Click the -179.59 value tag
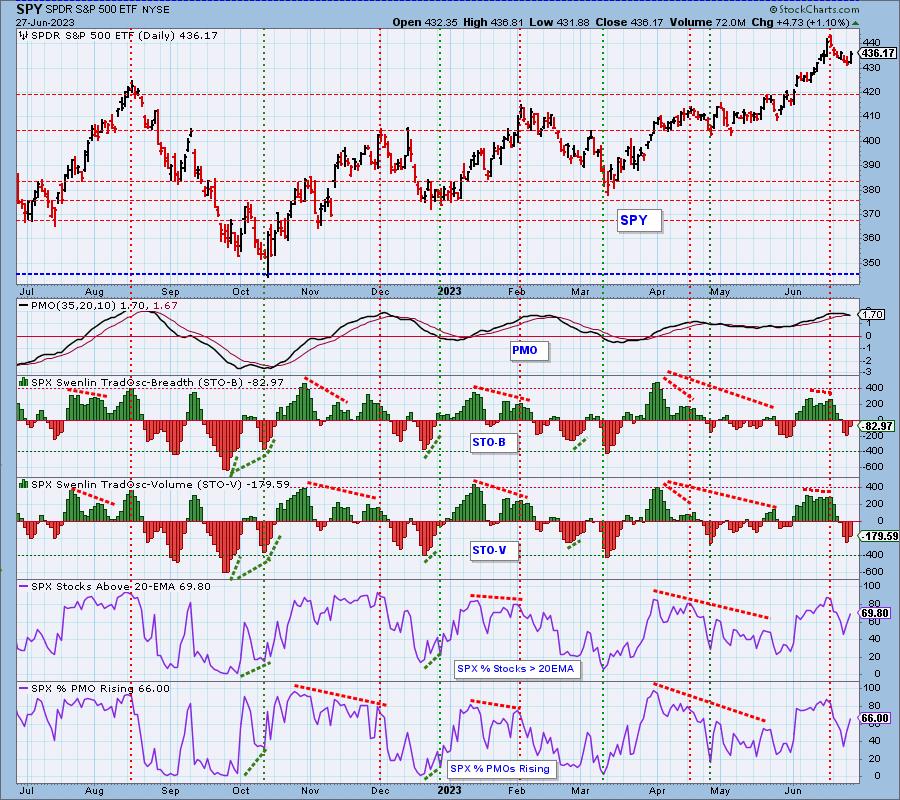Viewport: 900px width, 800px height. click(x=878, y=536)
